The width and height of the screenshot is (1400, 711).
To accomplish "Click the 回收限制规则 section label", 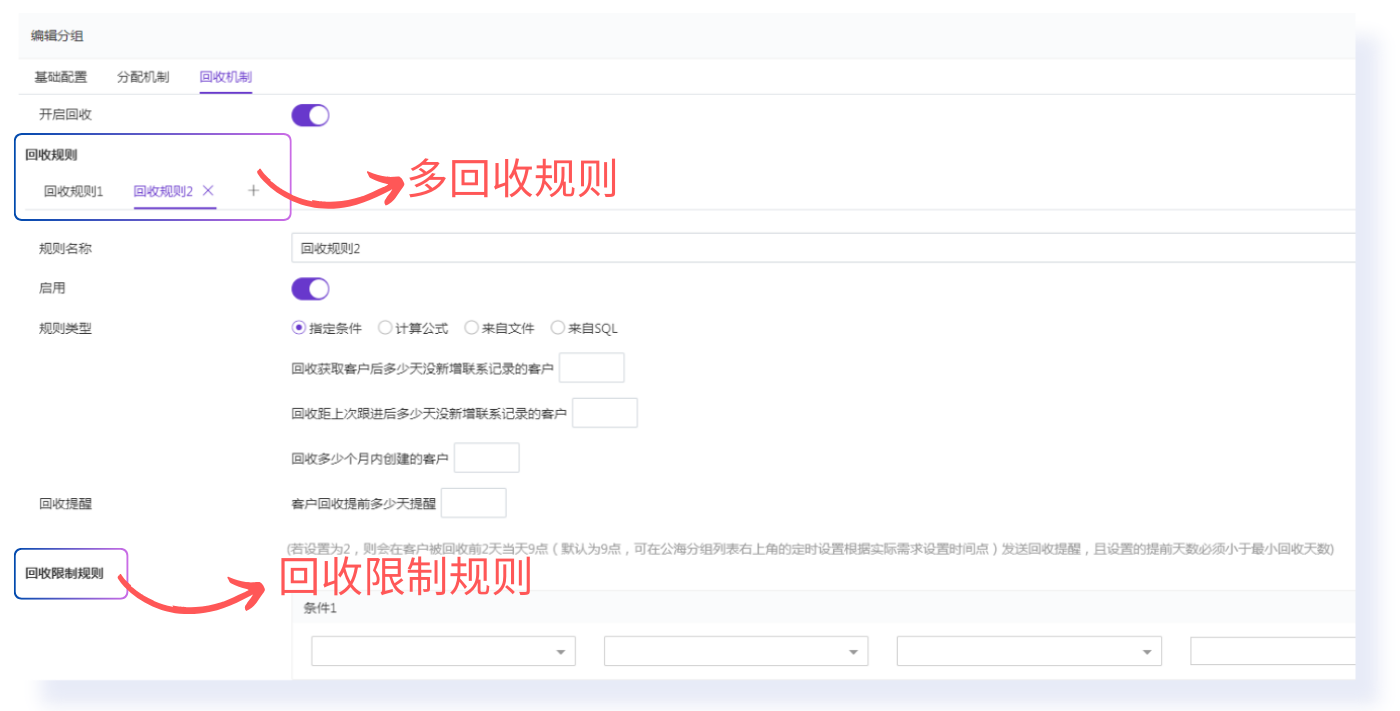I will coord(64,574).
